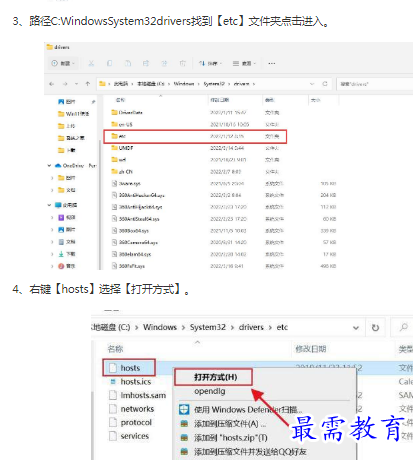Click the Copy icon in drivers toolbar
Image resolution: width=413 pixels, height=460 pixels.
pos(109,63)
